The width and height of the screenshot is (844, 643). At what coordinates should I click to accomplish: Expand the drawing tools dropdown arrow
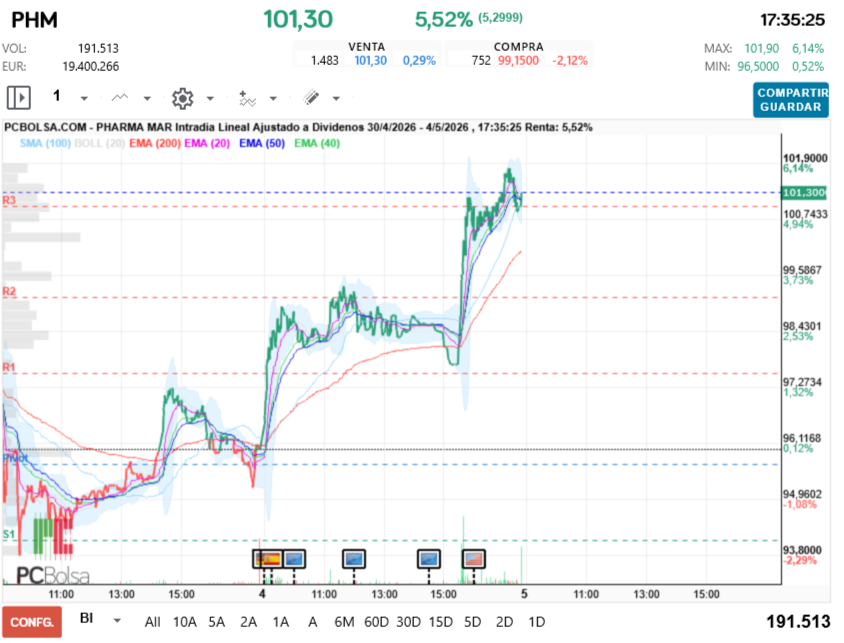tap(336, 98)
